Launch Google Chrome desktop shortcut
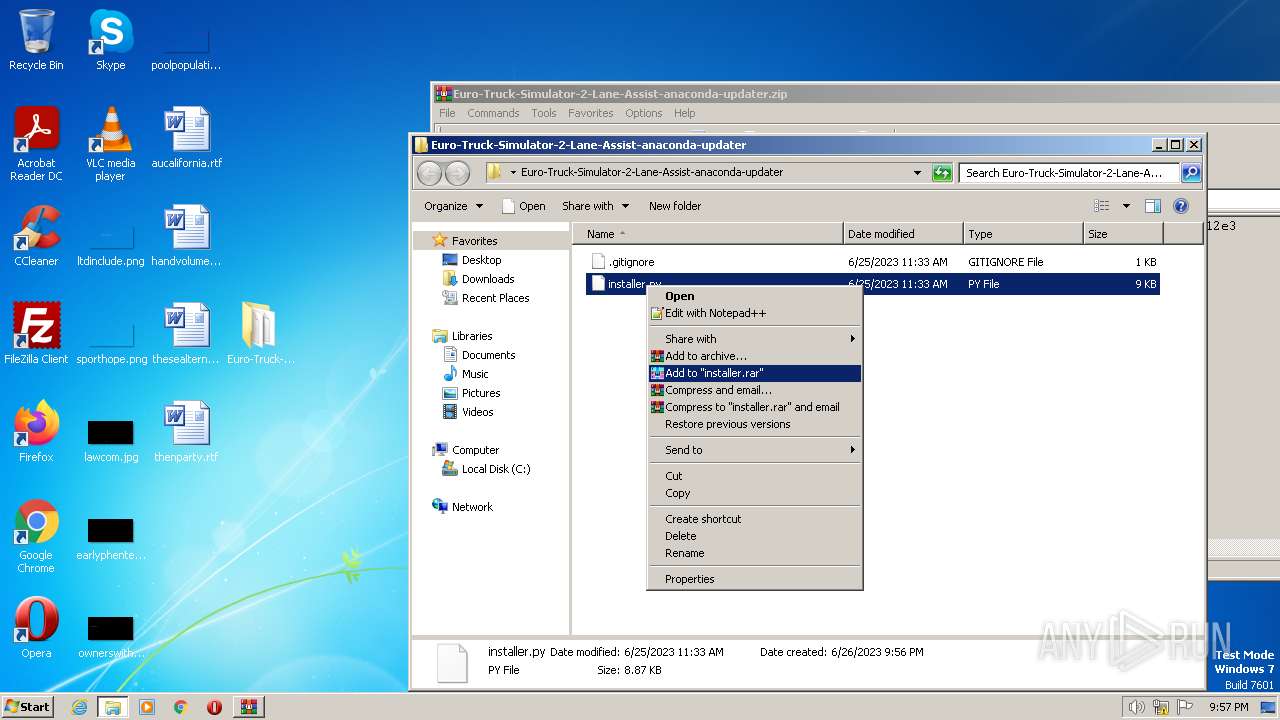1280x720 pixels. click(x=36, y=536)
